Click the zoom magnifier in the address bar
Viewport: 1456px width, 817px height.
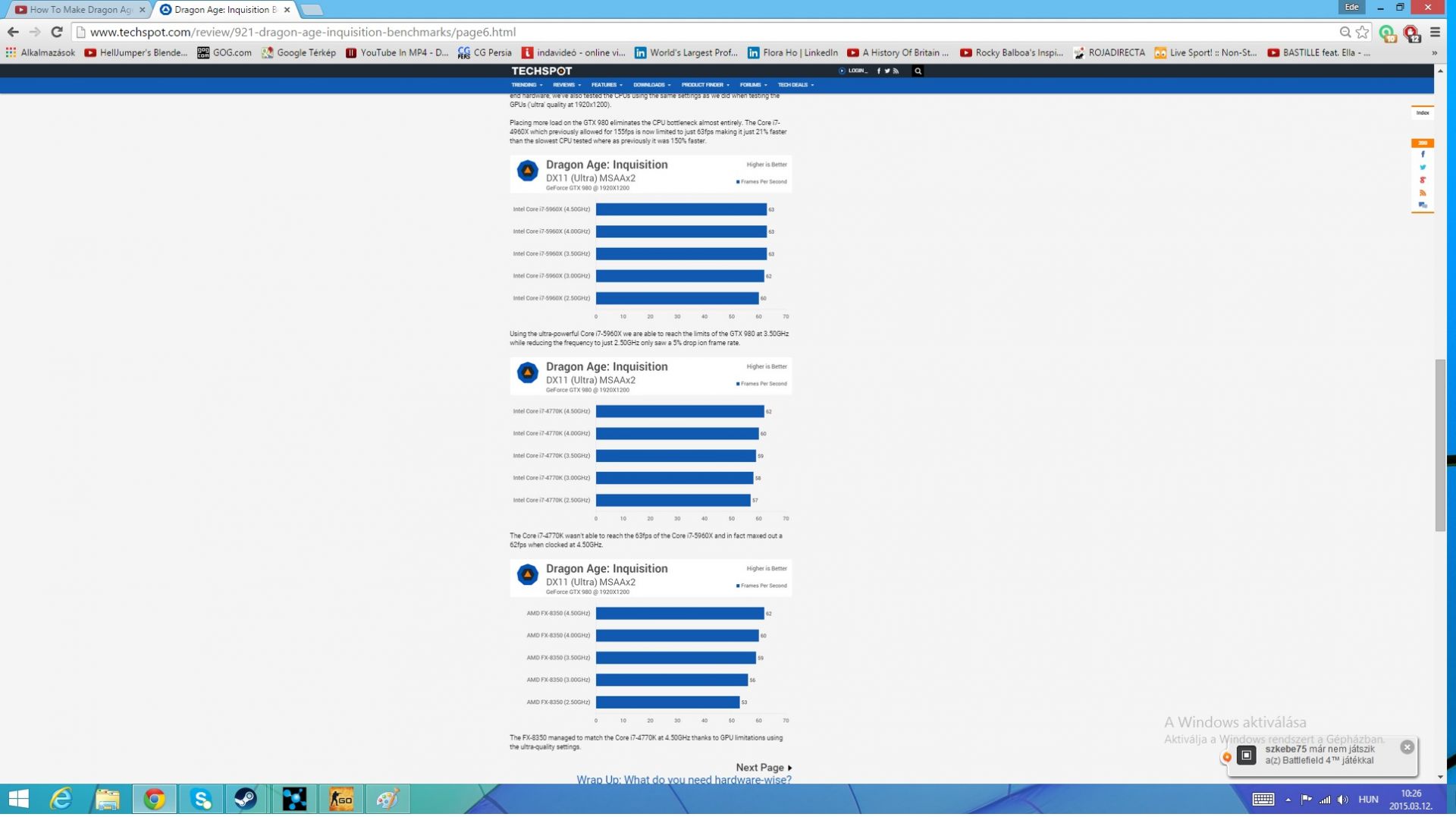click(1345, 32)
